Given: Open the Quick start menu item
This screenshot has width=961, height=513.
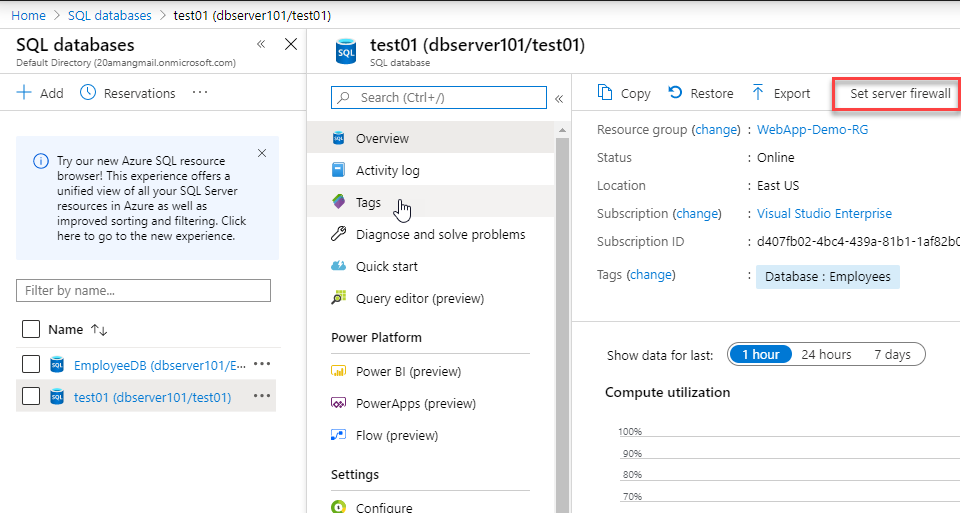Looking at the screenshot, I should [x=431, y=266].
